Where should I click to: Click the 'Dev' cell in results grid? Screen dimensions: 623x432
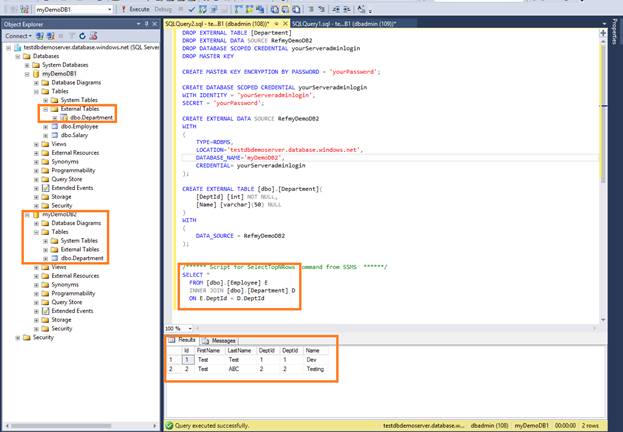coord(312,358)
